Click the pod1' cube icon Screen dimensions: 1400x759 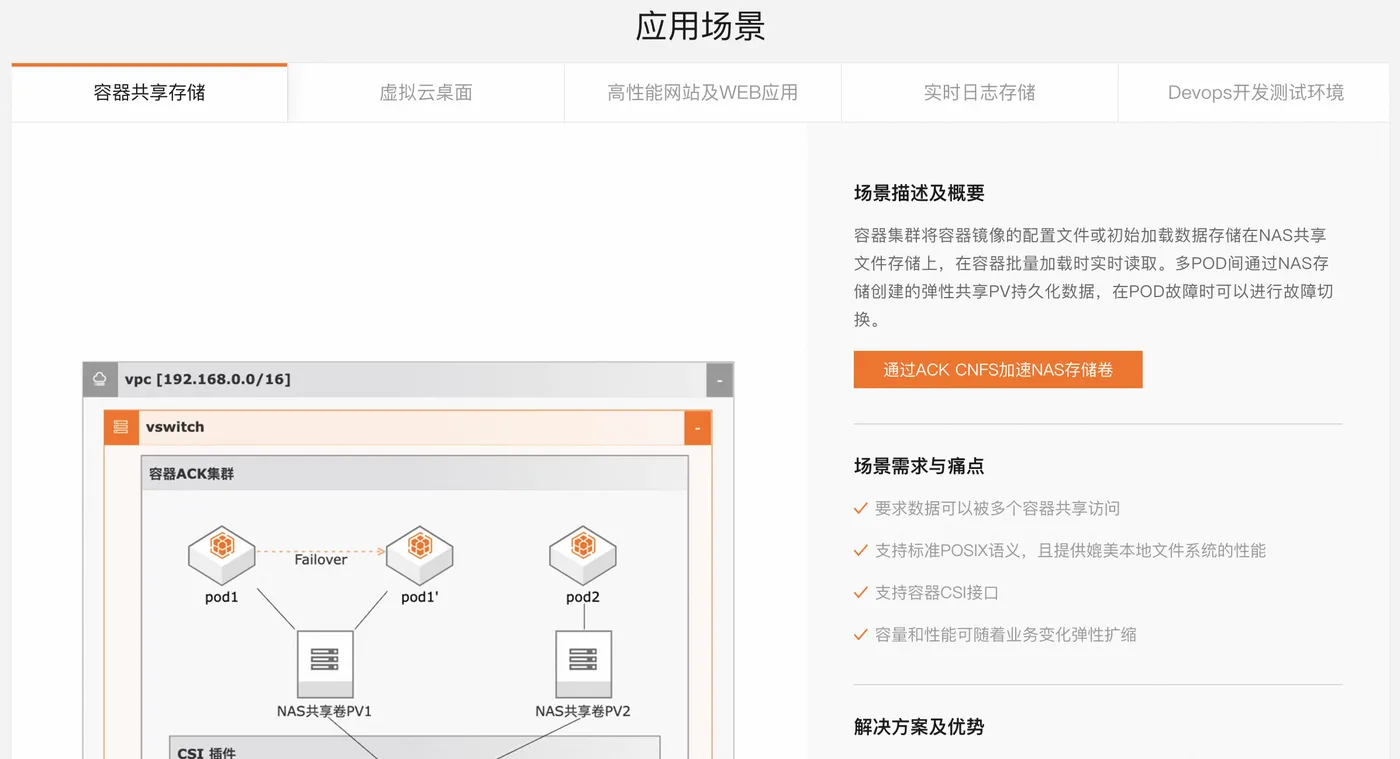coord(420,554)
